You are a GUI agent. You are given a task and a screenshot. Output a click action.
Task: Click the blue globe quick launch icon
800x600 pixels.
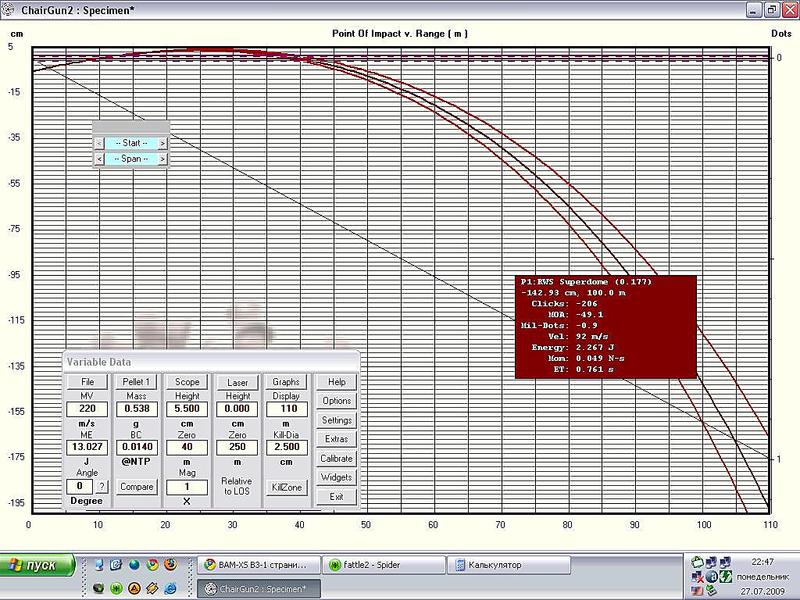[x=134, y=565]
